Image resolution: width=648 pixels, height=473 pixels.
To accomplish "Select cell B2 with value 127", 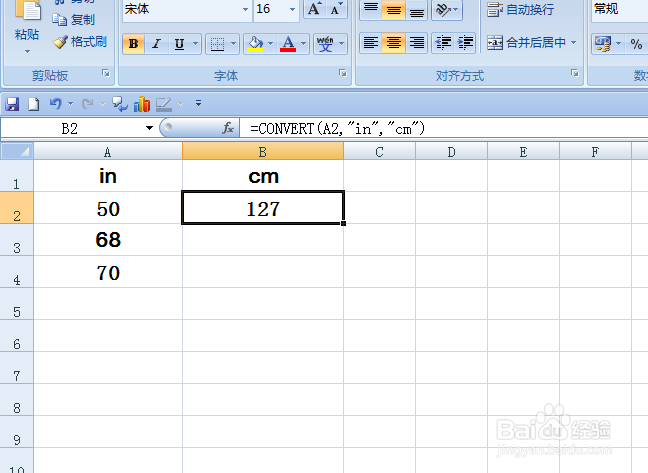I will coord(263,208).
